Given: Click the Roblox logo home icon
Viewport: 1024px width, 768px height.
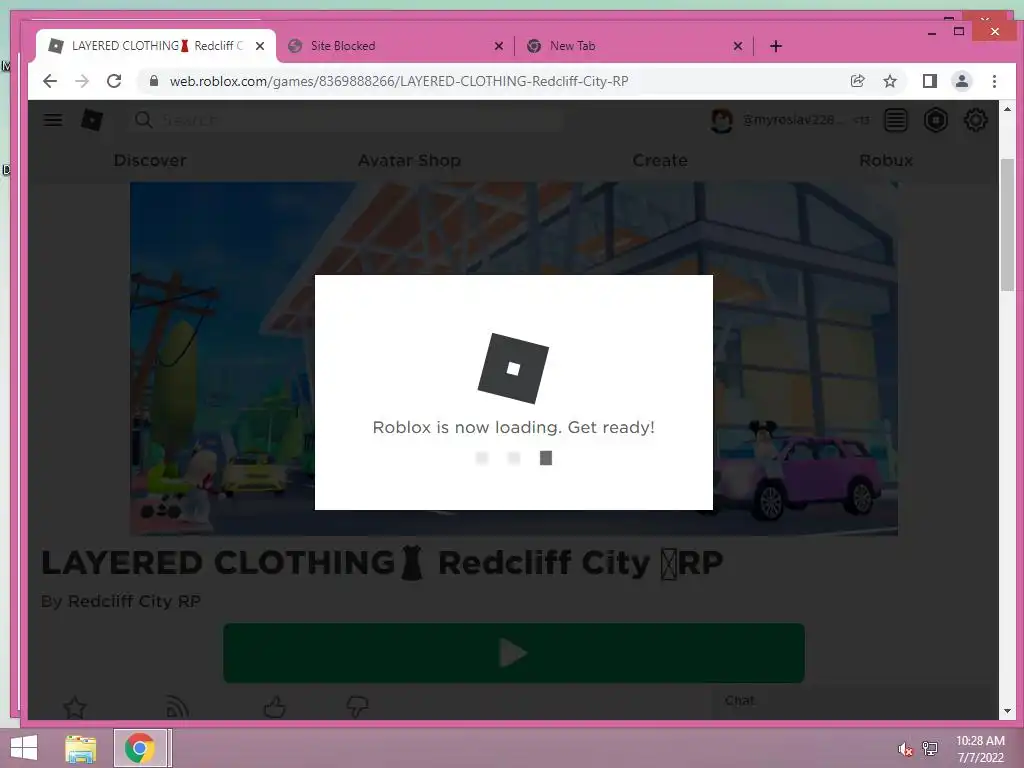Looking at the screenshot, I should 91,120.
